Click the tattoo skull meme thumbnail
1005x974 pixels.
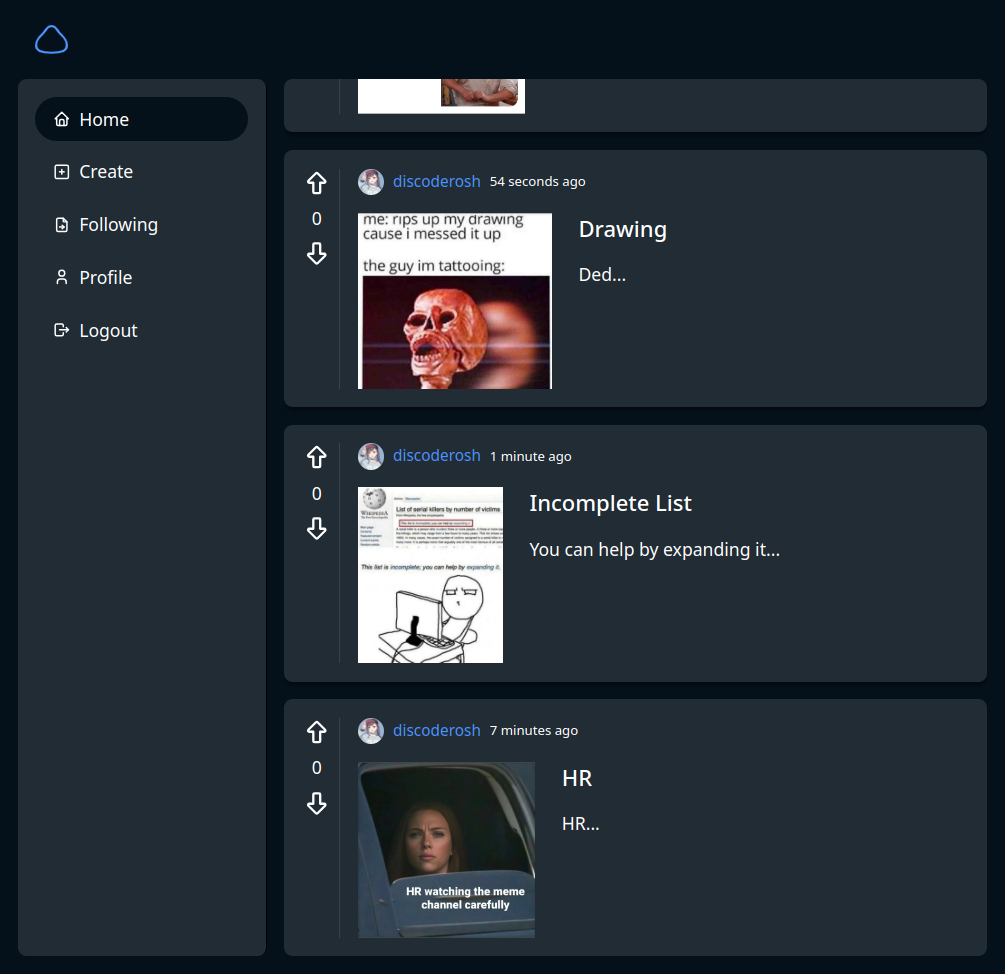454,300
